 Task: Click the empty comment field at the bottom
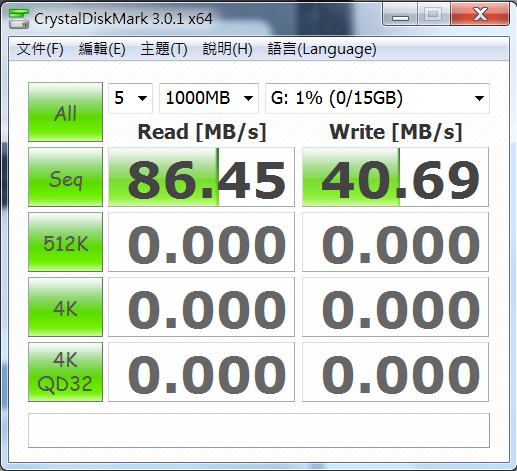pos(259,430)
